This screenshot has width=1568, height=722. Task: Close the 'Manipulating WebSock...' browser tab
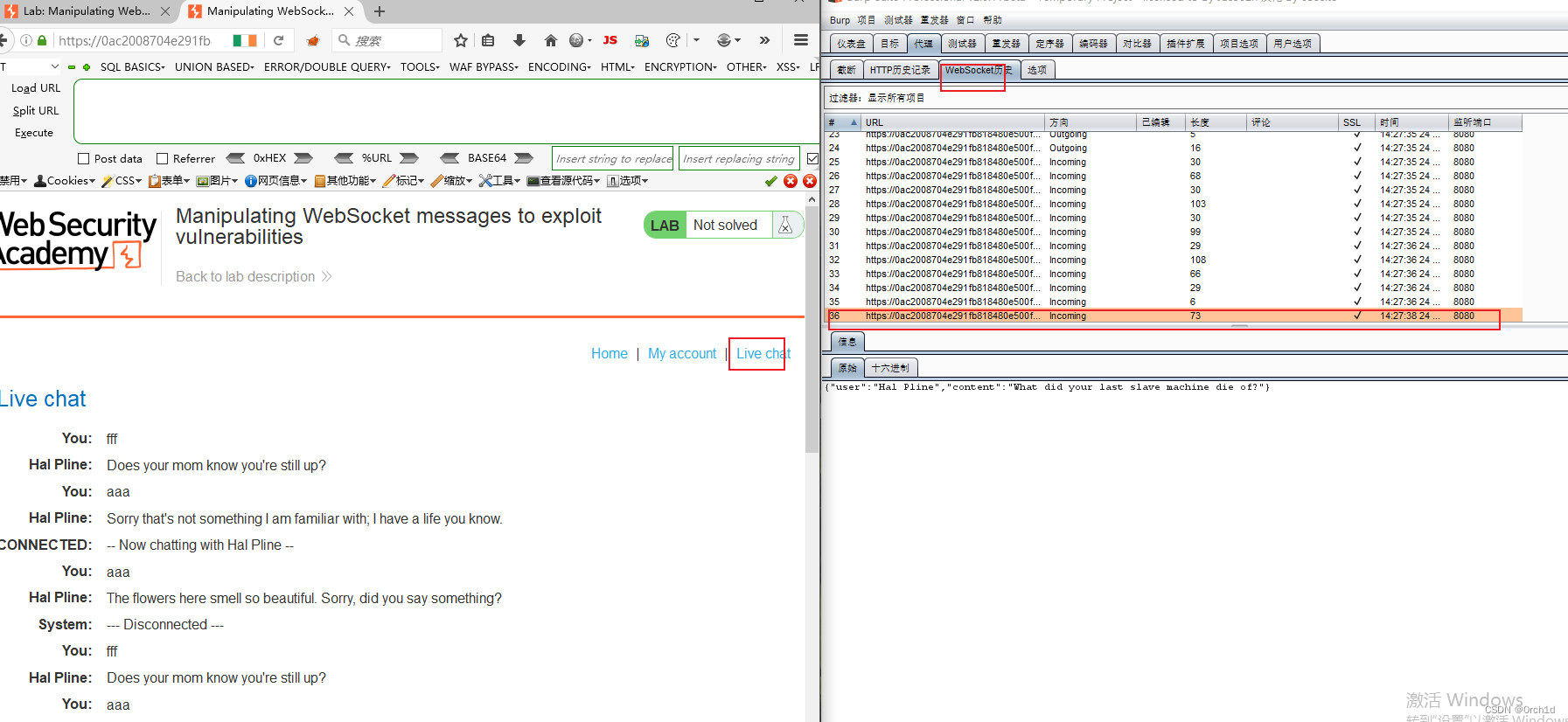(349, 11)
